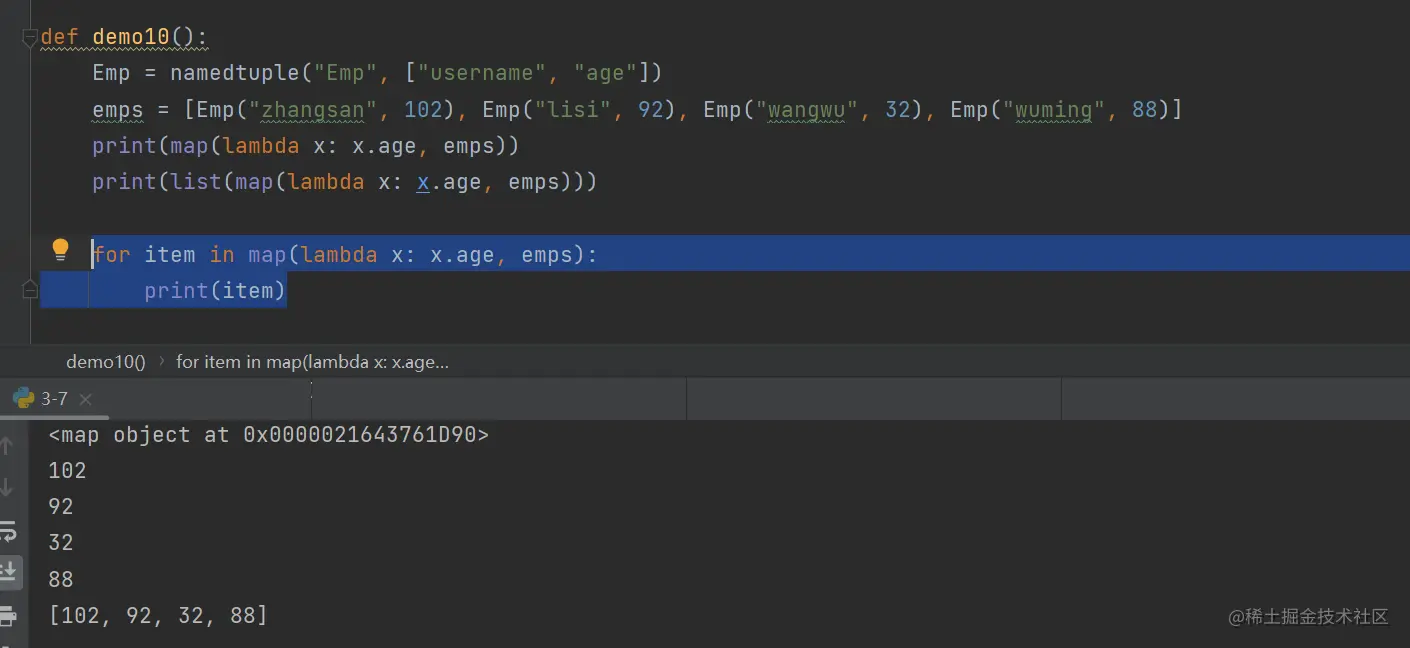Image resolution: width=1410 pixels, height=648 pixels.
Task: Click the output line 102
Action: 68,470
